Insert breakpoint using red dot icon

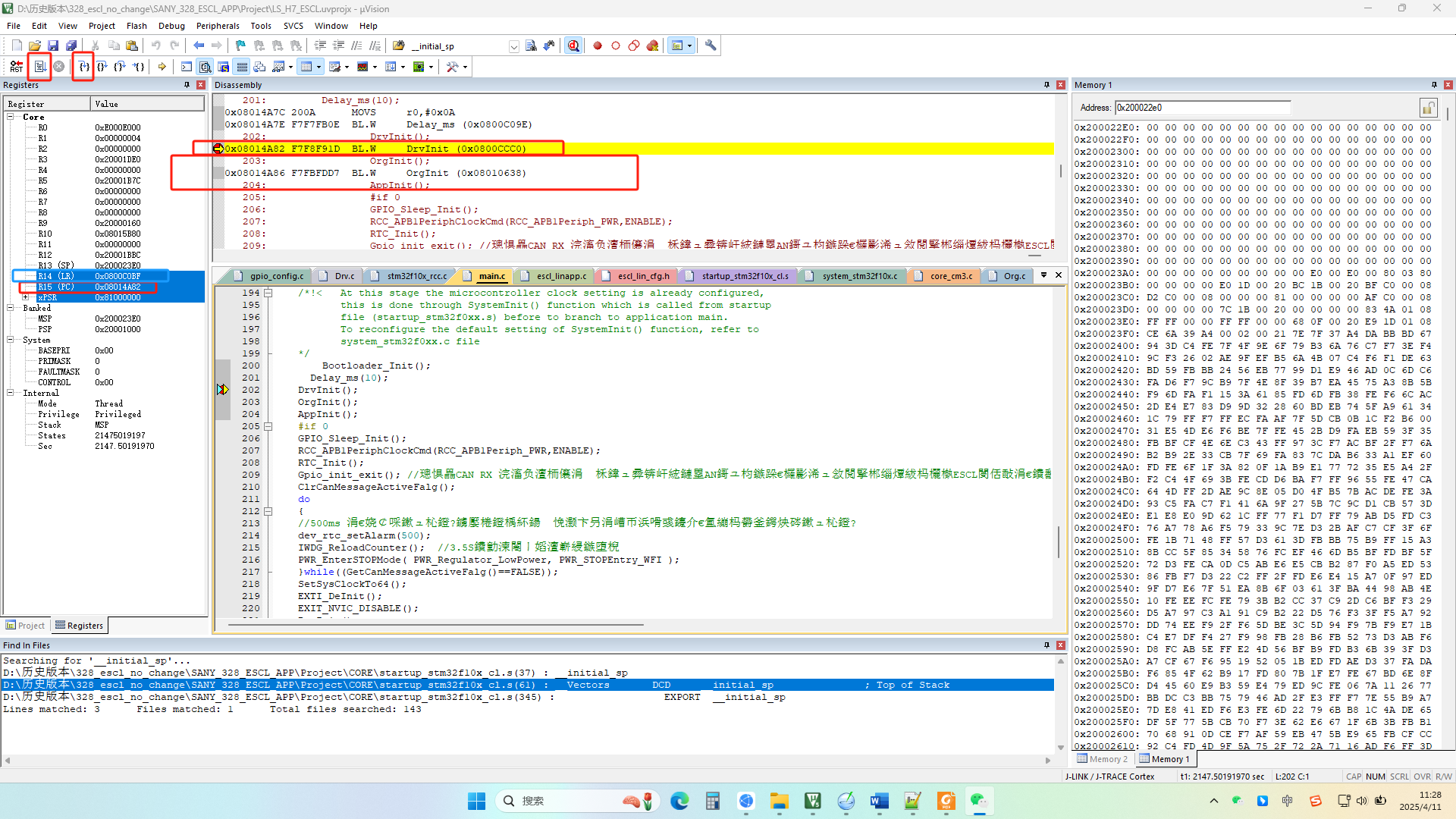pos(598,45)
